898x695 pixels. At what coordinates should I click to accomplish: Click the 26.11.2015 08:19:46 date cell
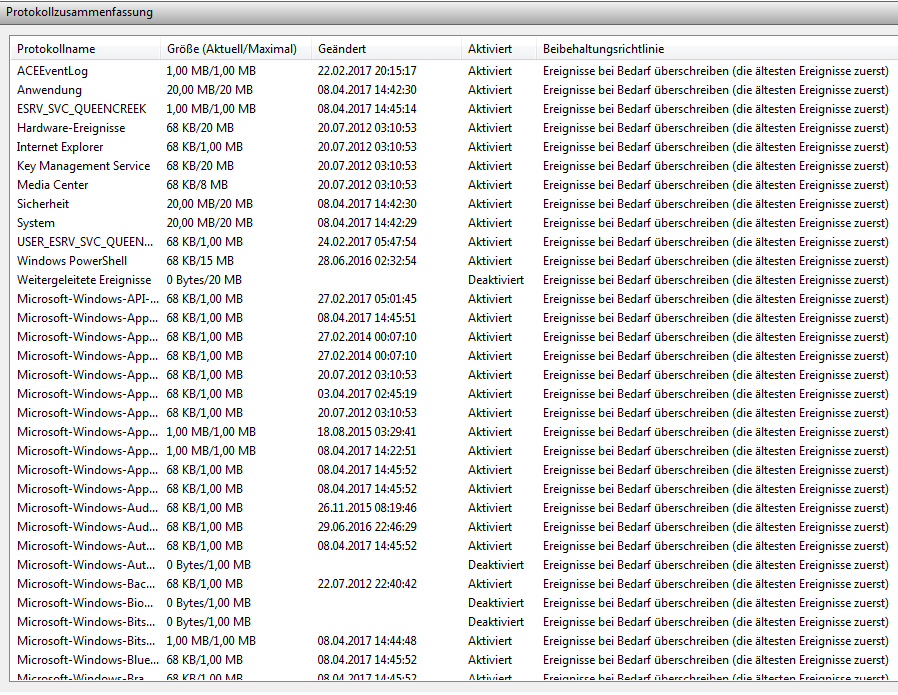point(367,508)
